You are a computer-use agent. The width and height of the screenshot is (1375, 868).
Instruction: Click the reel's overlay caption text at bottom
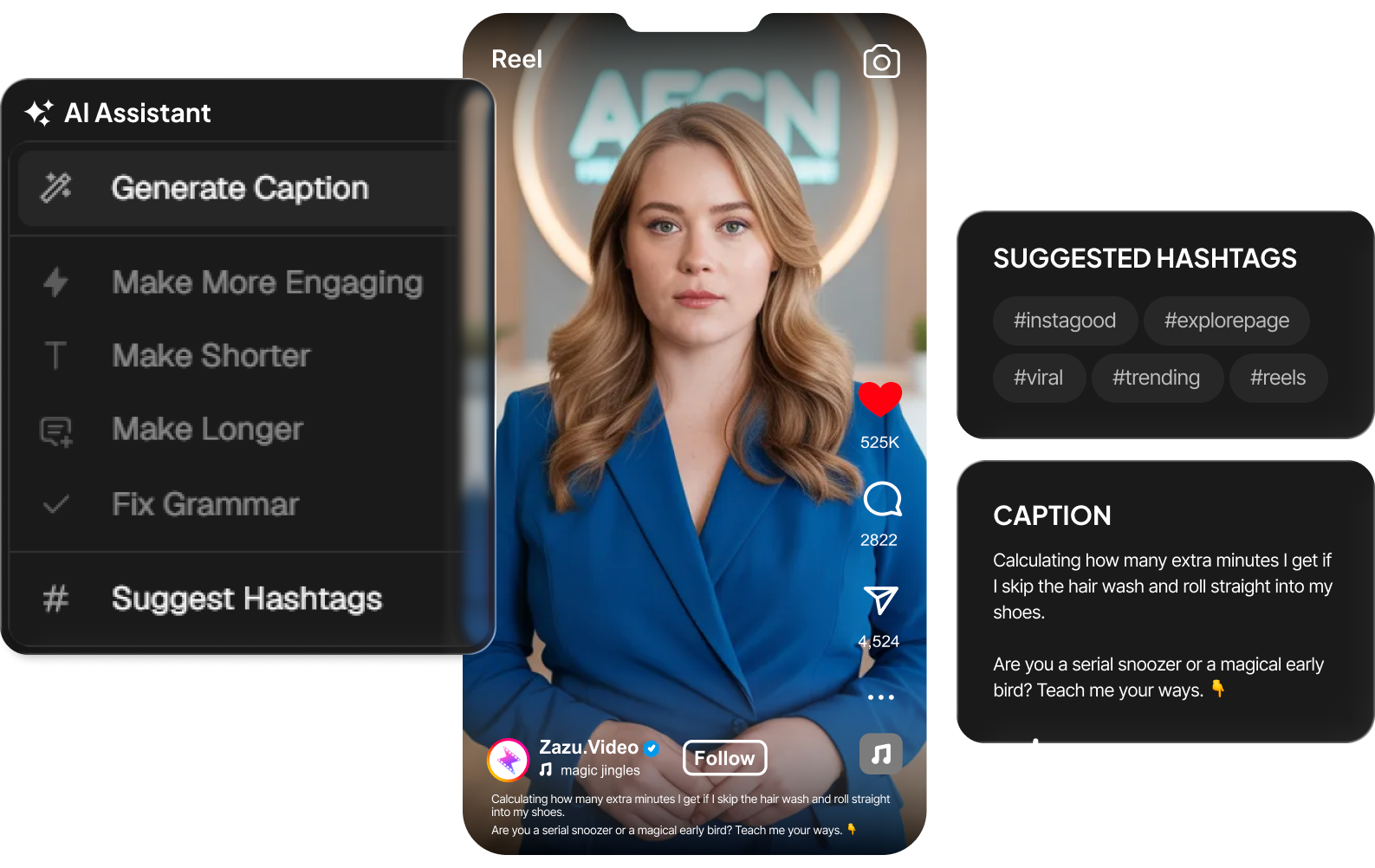(691, 814)
